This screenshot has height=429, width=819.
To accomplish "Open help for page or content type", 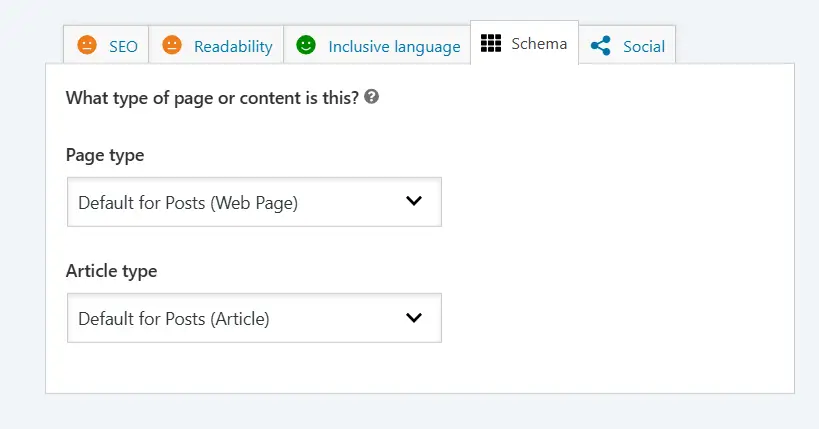I will coord(371,97).
